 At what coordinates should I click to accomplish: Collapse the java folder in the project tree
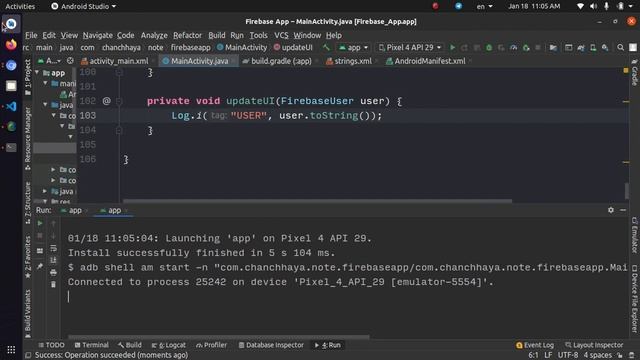click(45, 105)
